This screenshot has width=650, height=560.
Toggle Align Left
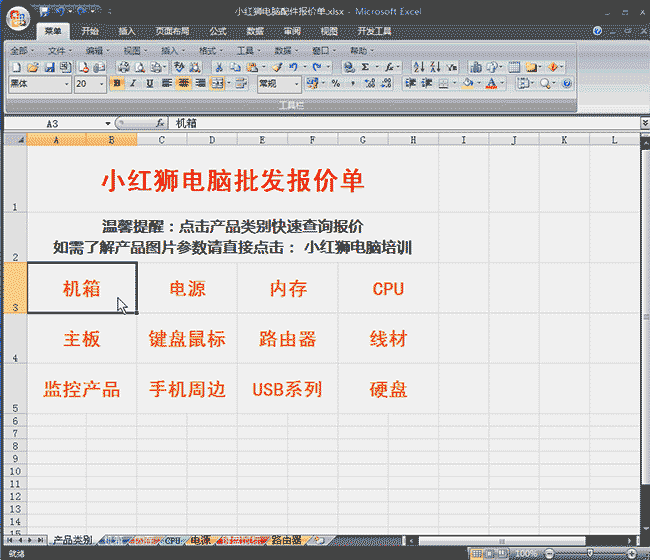(x=167, y=84)
